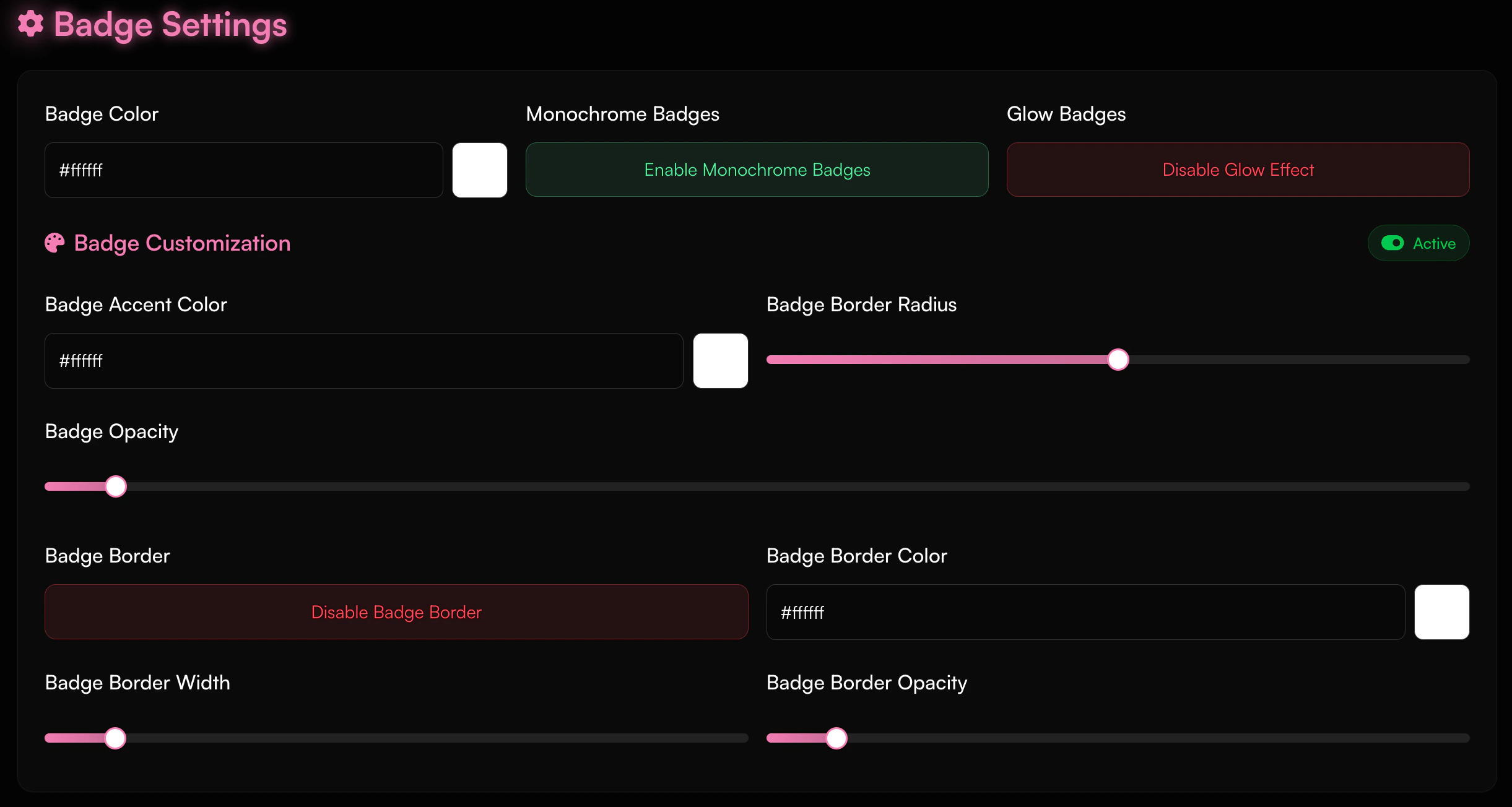Open the Badge Accent Color swatch picker
This screenshot has width=1512, height=807.
[720, 361]
